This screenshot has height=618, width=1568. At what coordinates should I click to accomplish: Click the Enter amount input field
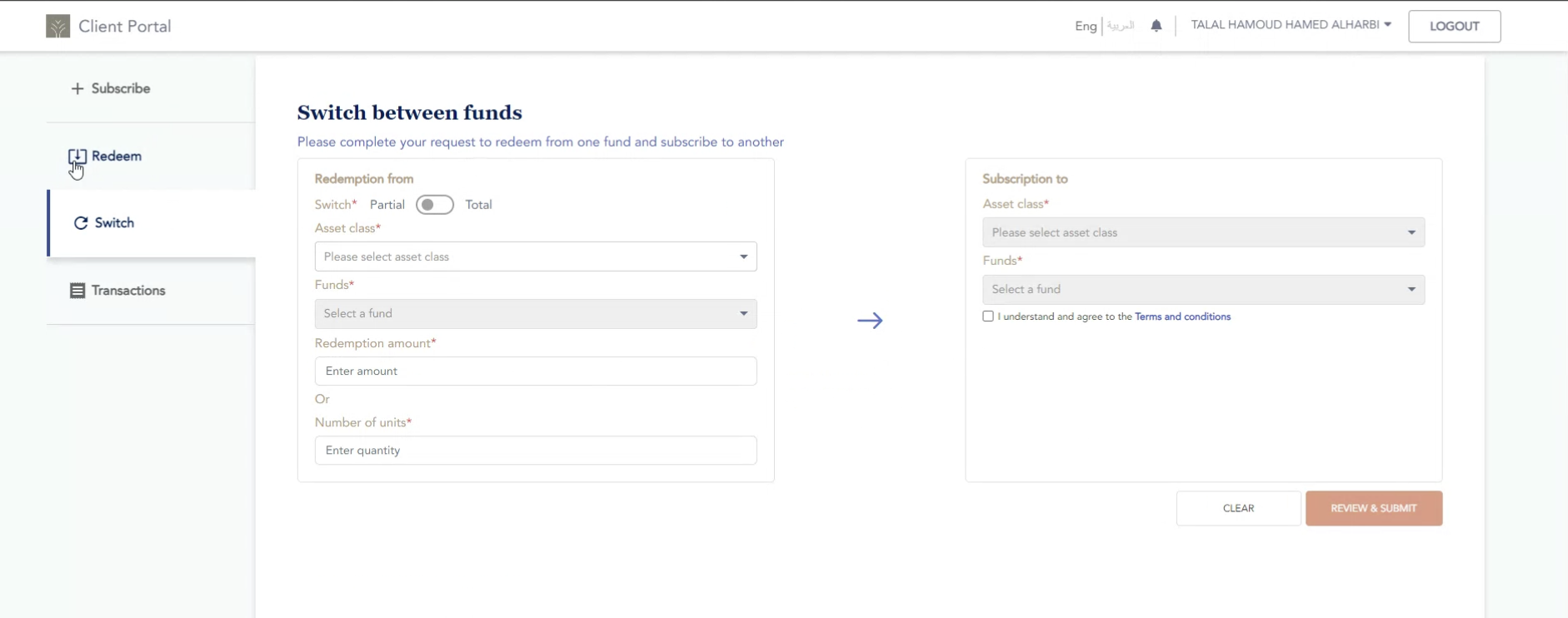click(x=535, y=371)
